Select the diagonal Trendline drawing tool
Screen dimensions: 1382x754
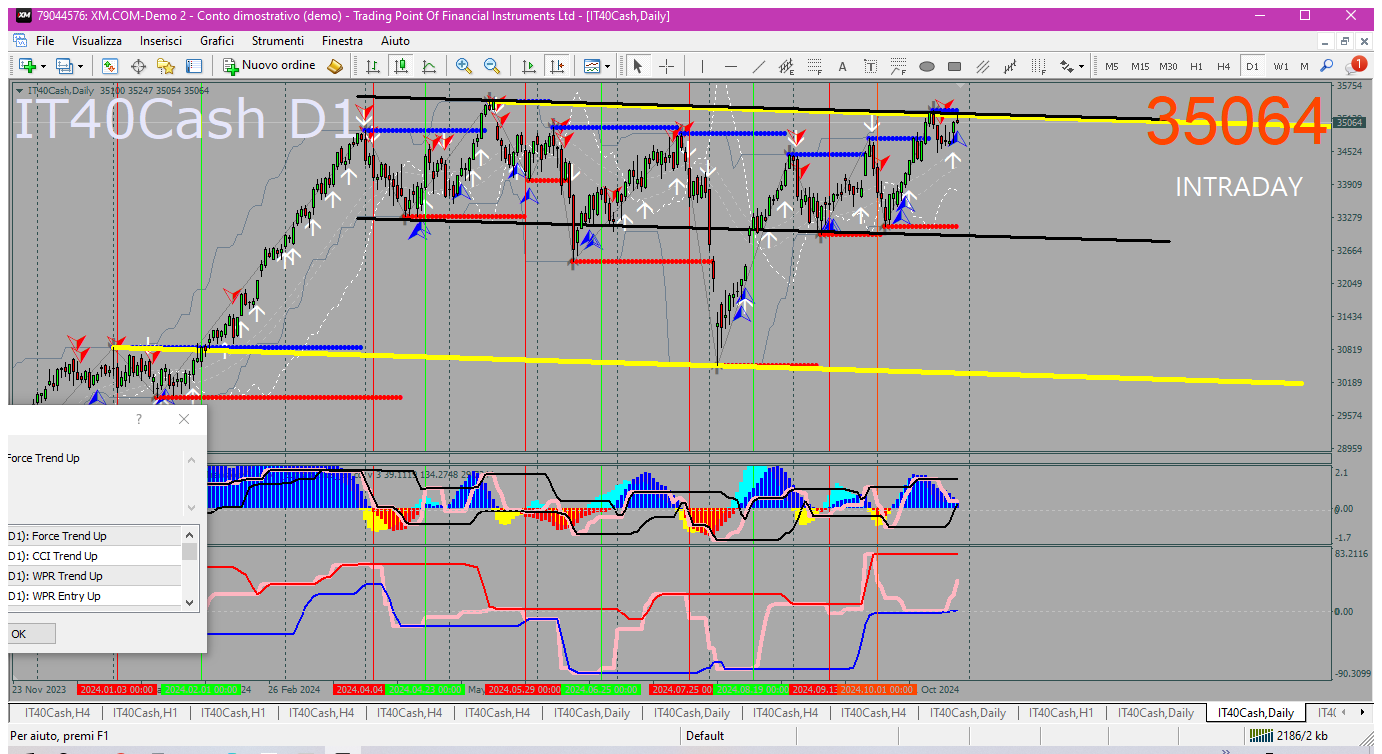(758, 66)
